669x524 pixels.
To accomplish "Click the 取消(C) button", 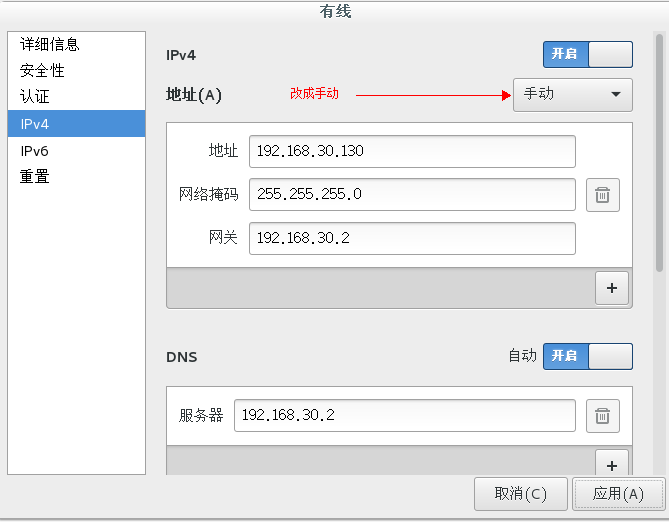I will tap(521, 494).
